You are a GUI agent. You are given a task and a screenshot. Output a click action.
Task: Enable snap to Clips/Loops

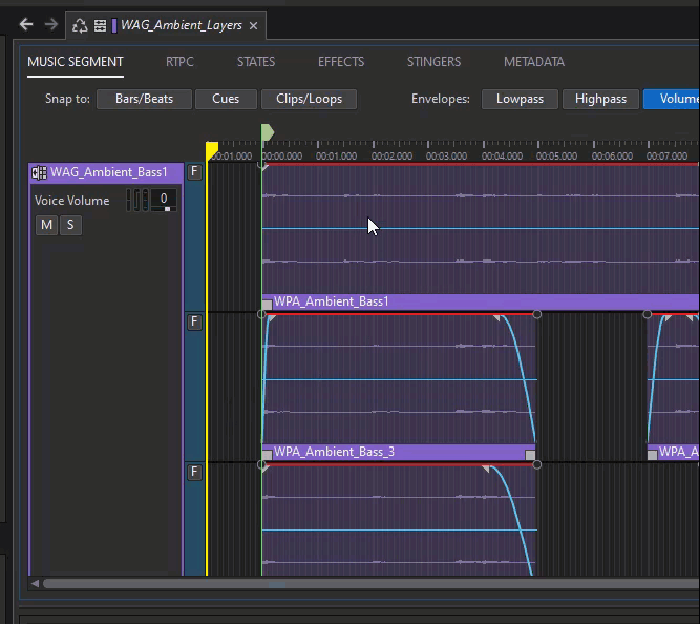[x=309, y=99]
